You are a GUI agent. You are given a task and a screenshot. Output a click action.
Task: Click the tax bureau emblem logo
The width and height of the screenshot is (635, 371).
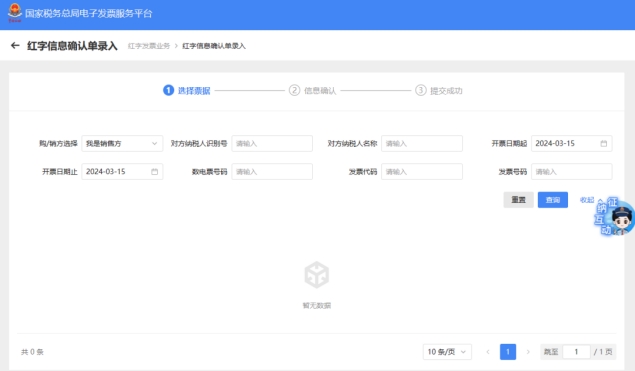[x=15, y=13]
